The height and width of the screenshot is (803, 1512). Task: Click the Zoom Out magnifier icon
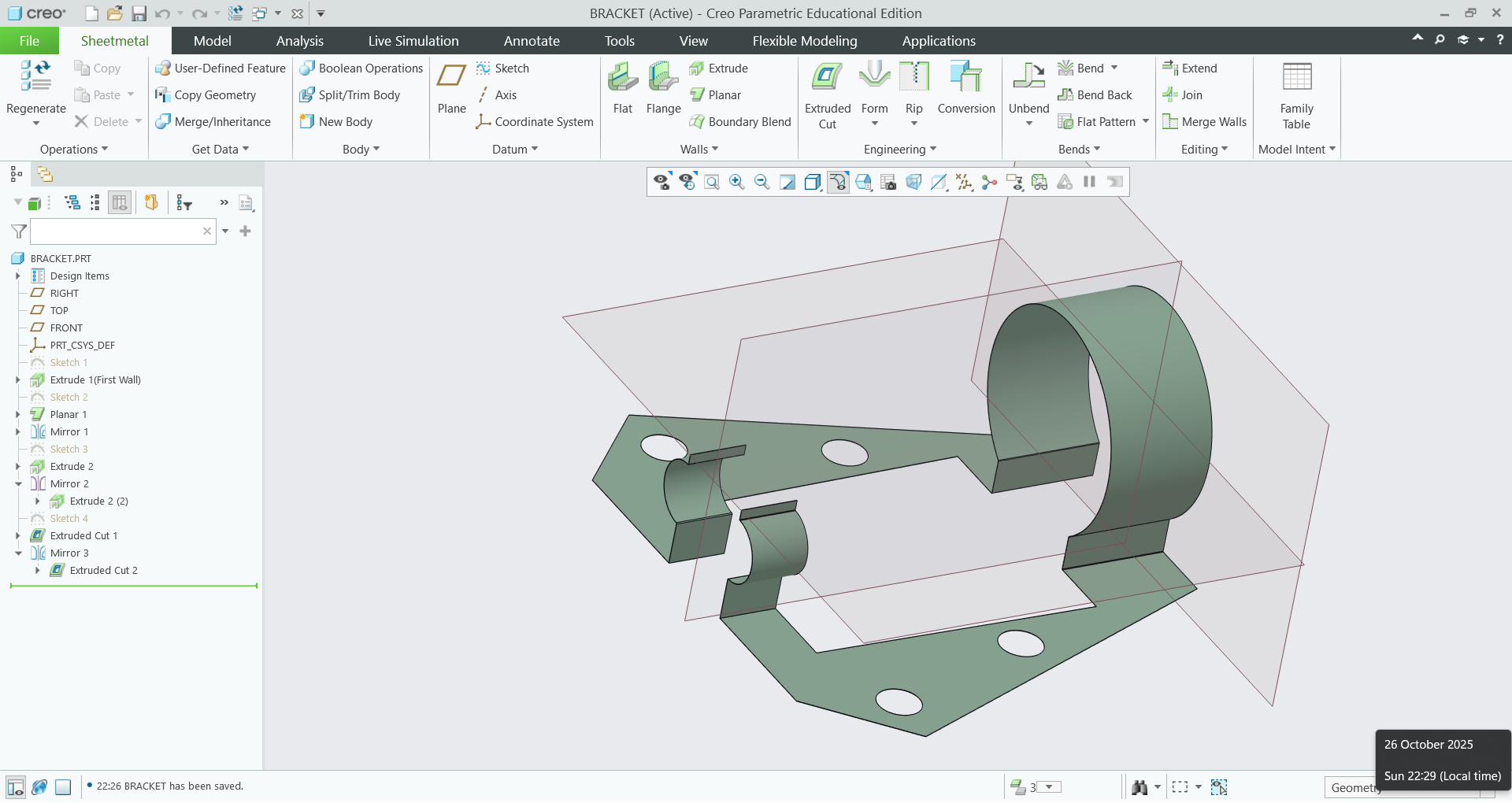(x=762, y=182)
